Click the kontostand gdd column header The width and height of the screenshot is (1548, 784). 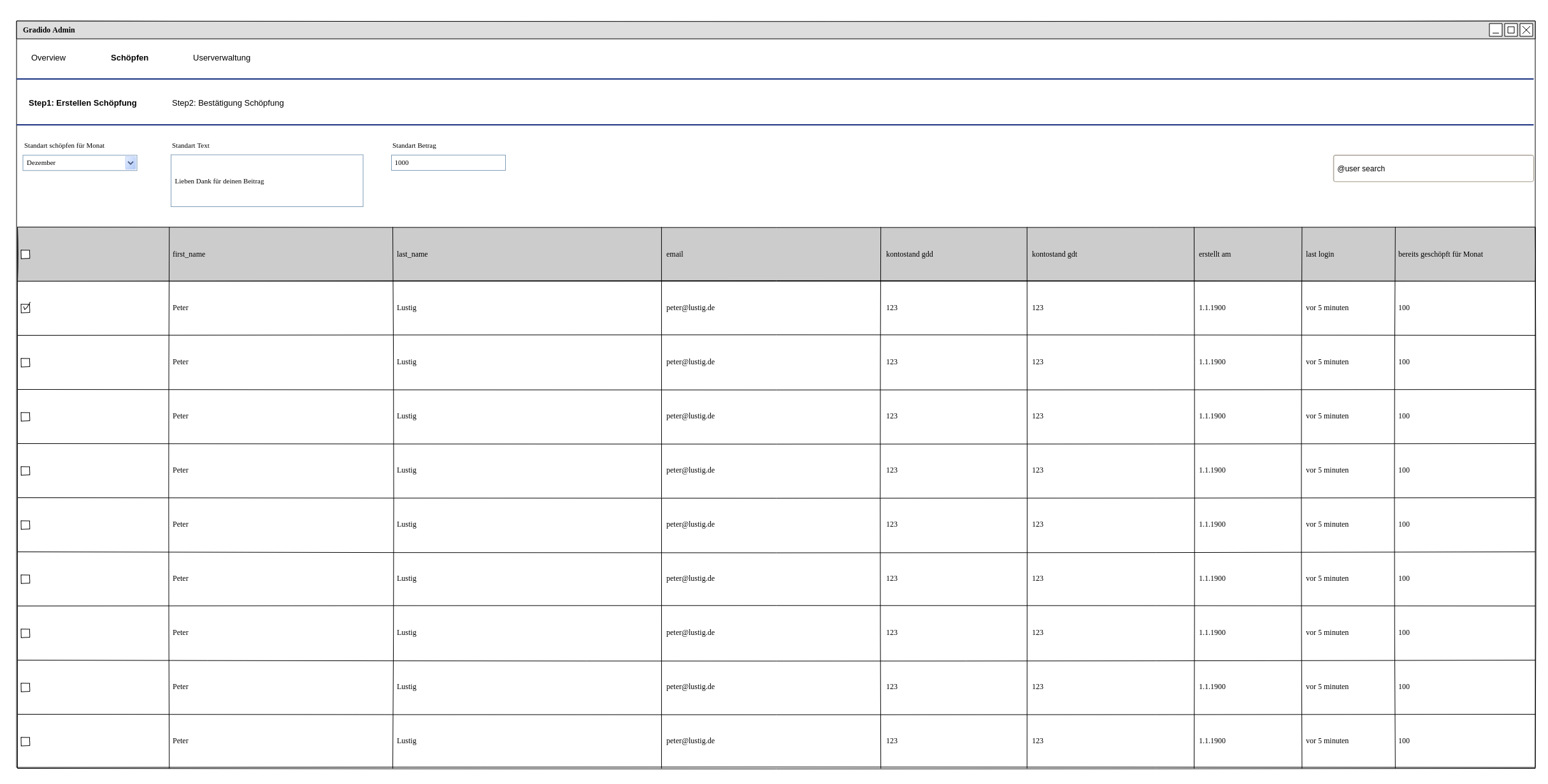[909, 254]
